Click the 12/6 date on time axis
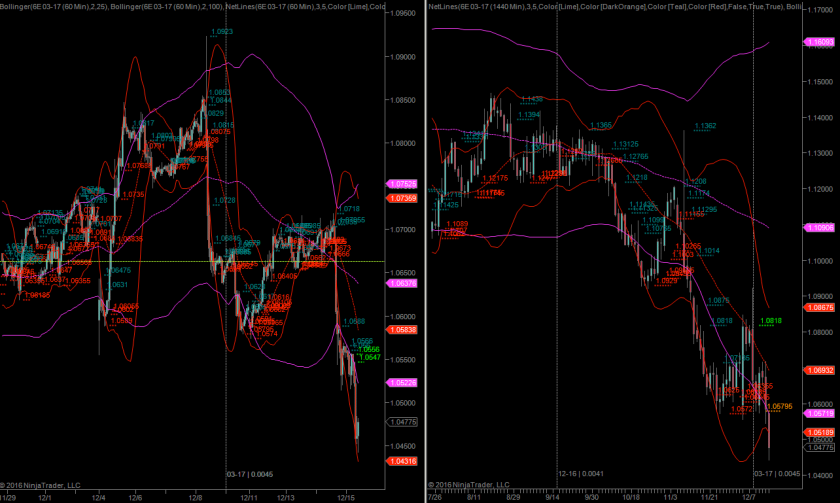840x503 pixels. click(x=136, y=498)
